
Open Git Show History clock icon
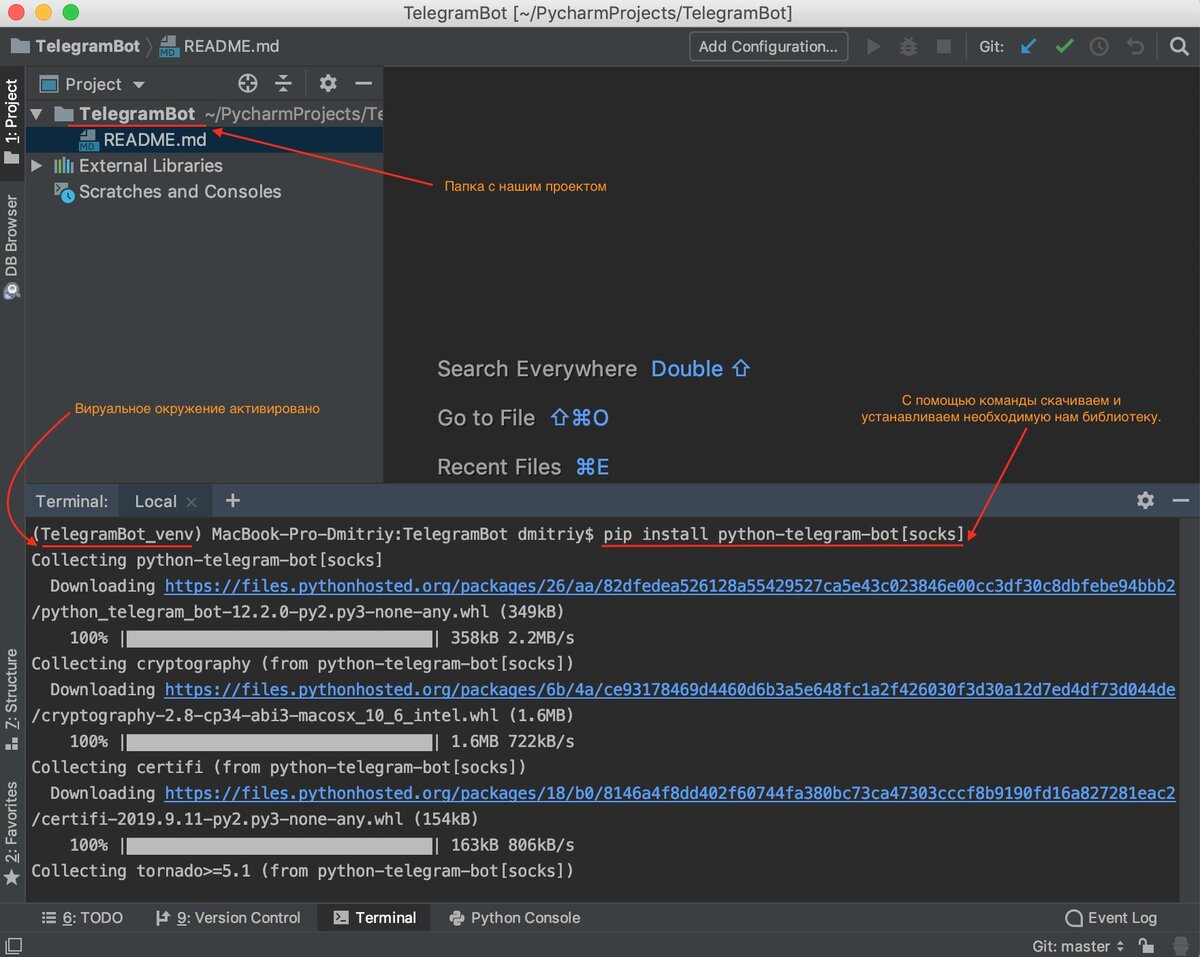[1099, 46]
